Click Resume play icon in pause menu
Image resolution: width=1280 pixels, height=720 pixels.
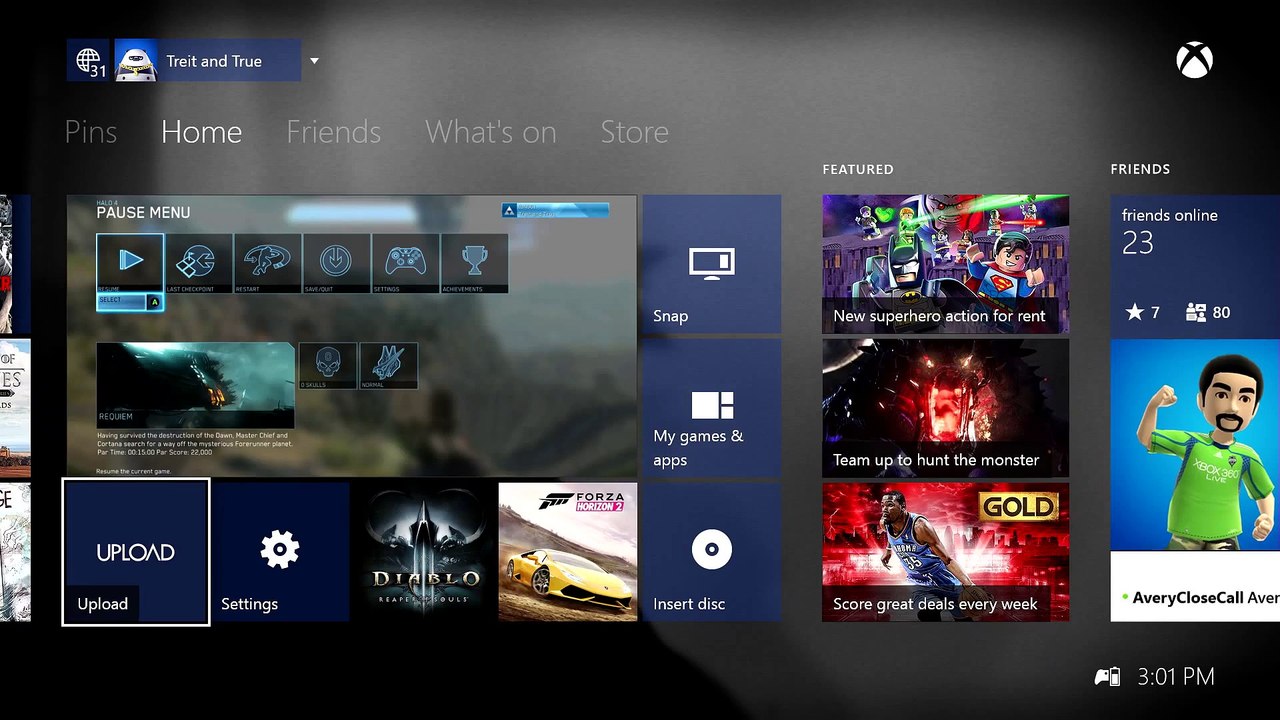point(130,263)
